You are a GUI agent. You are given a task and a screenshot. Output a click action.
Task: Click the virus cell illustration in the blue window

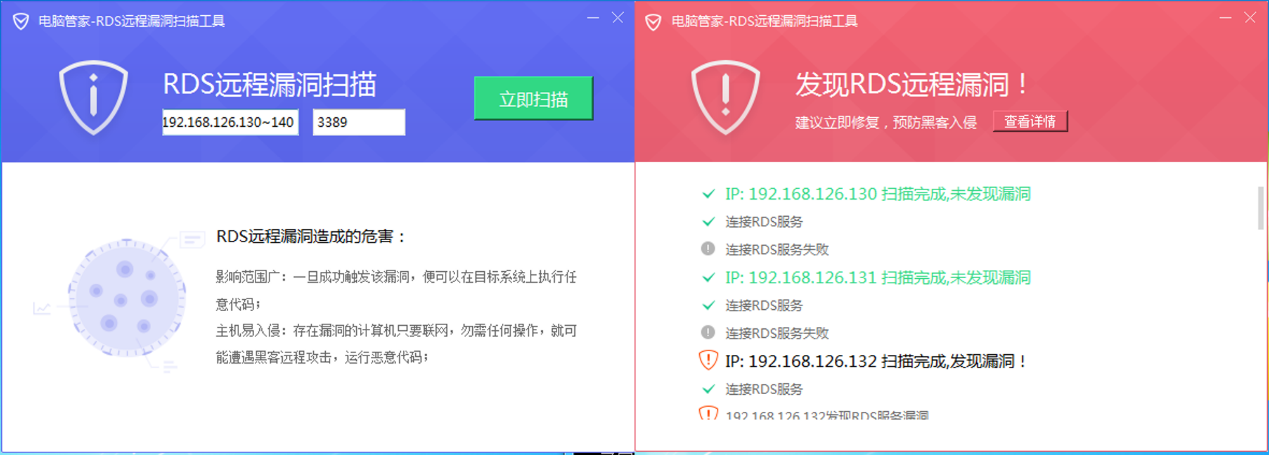click(126, 299)
